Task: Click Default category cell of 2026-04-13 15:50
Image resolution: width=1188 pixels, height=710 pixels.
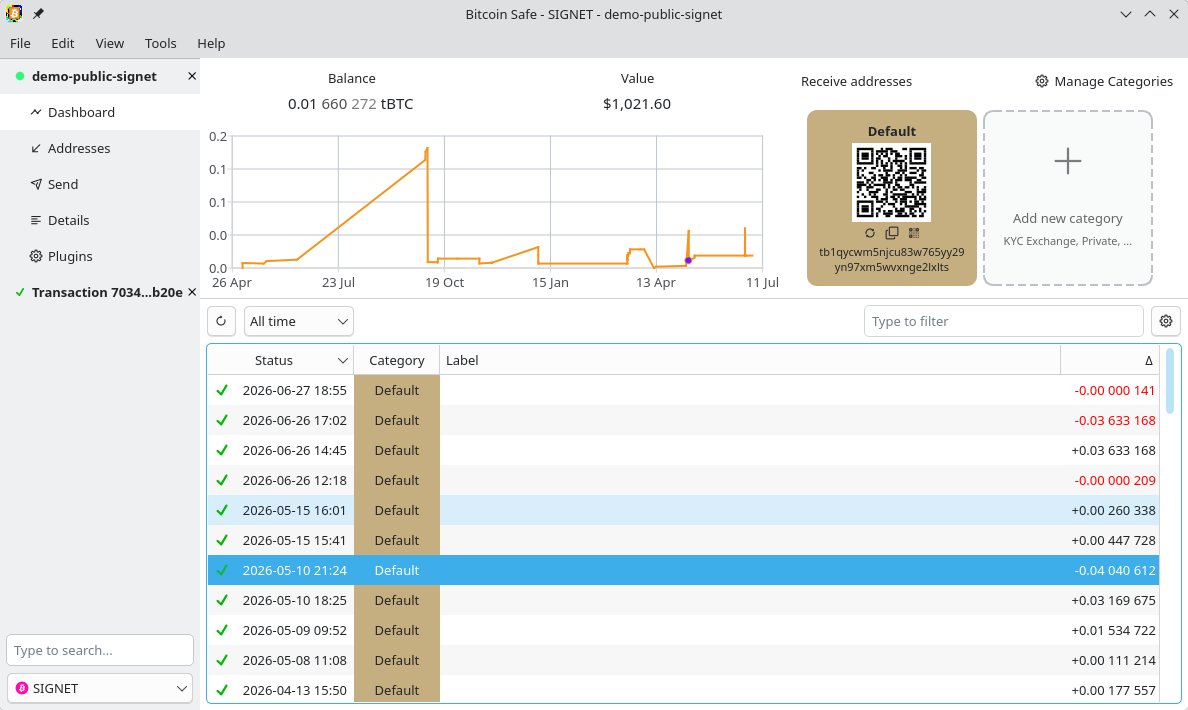Action: (396, 690)
